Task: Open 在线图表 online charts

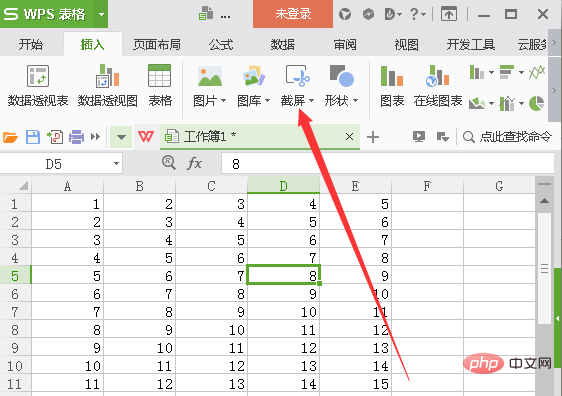Action: coord(438,86)
